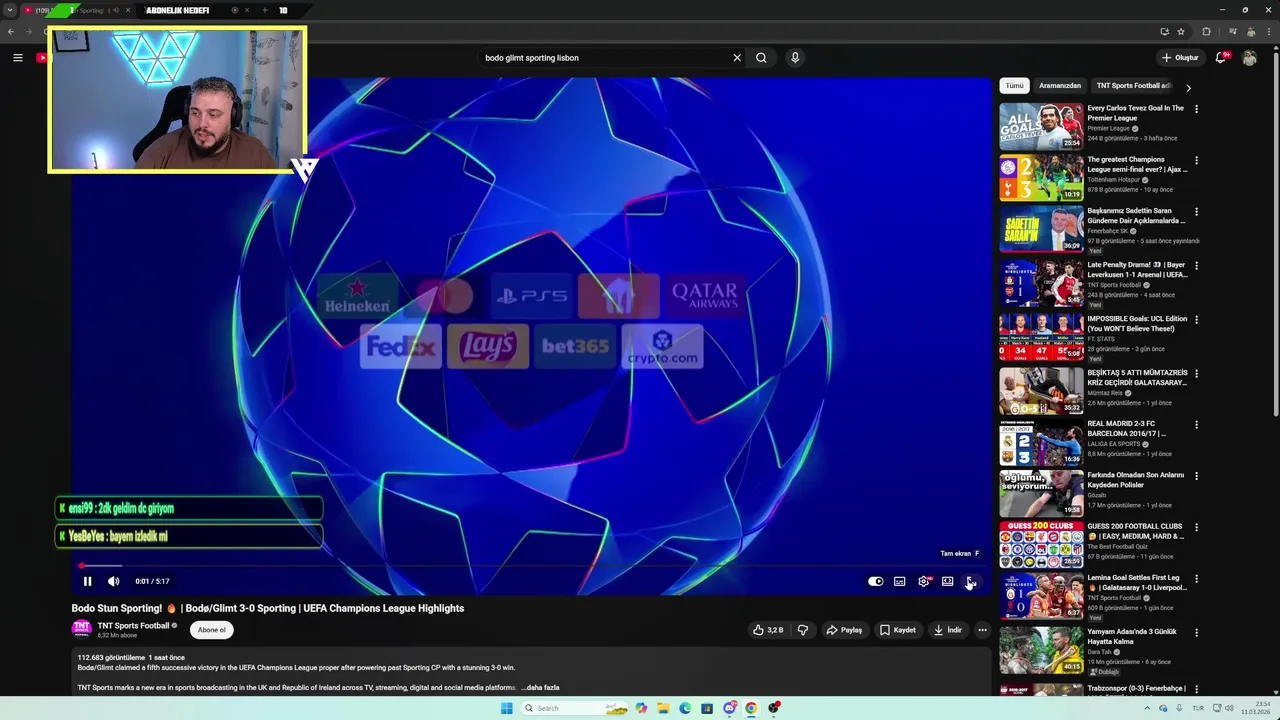
Task: Open the Windows Start menu
Action: point(506,708)
